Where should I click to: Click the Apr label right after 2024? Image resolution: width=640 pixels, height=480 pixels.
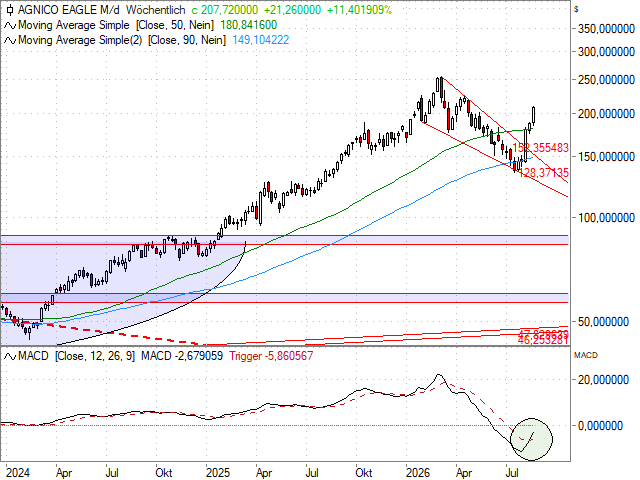pyautogui.click(x=64, y=473)
